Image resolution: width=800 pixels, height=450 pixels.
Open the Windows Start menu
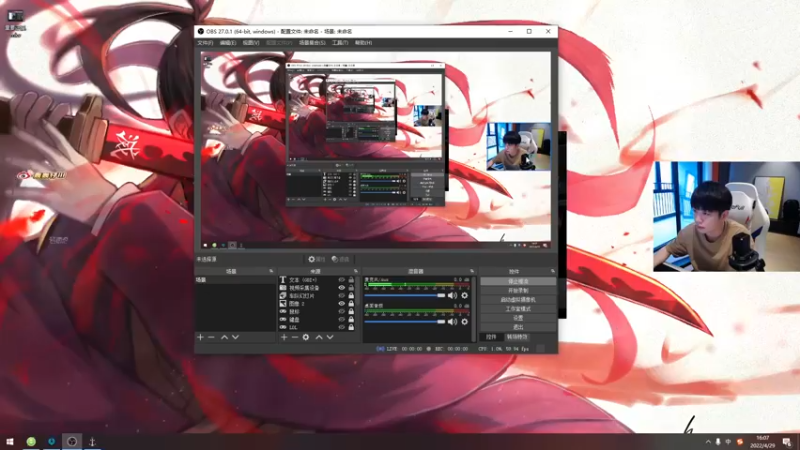tap(10, 441)
